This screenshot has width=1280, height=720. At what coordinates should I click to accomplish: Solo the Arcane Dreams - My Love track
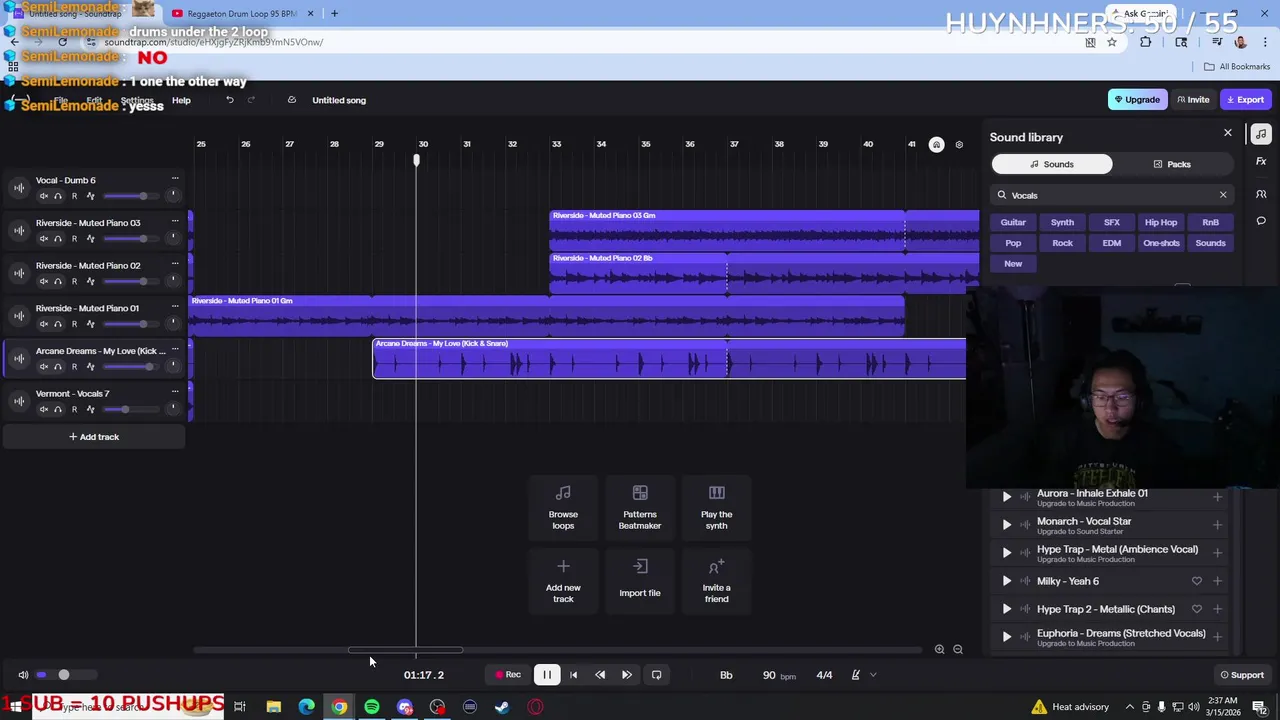coord(58,367)
